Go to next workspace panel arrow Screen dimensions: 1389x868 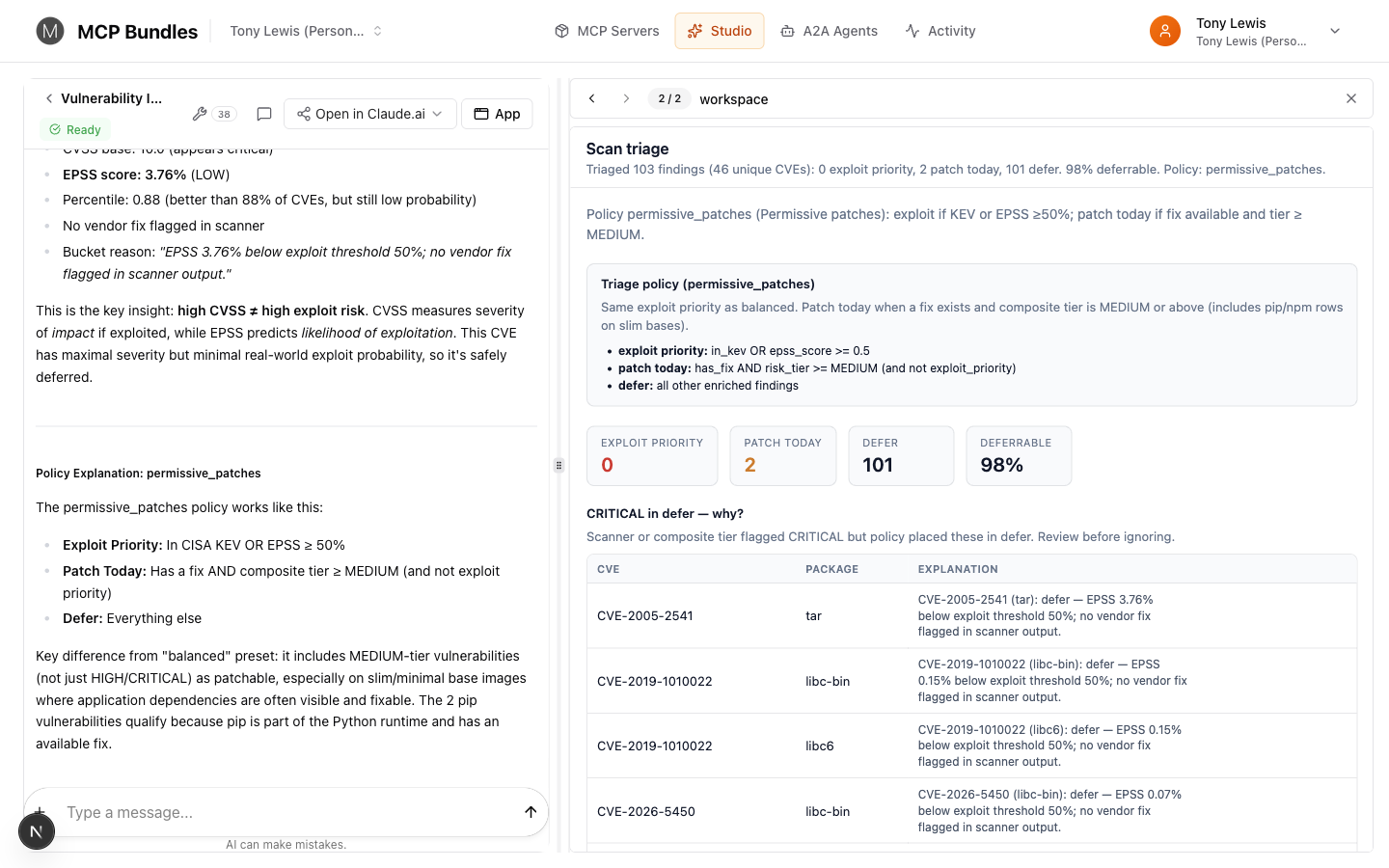[626, 98]
